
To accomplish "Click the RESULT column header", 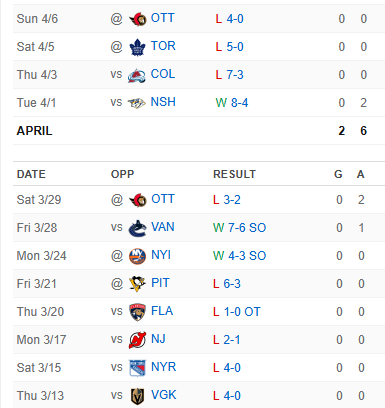I will (x=234, y=174).
